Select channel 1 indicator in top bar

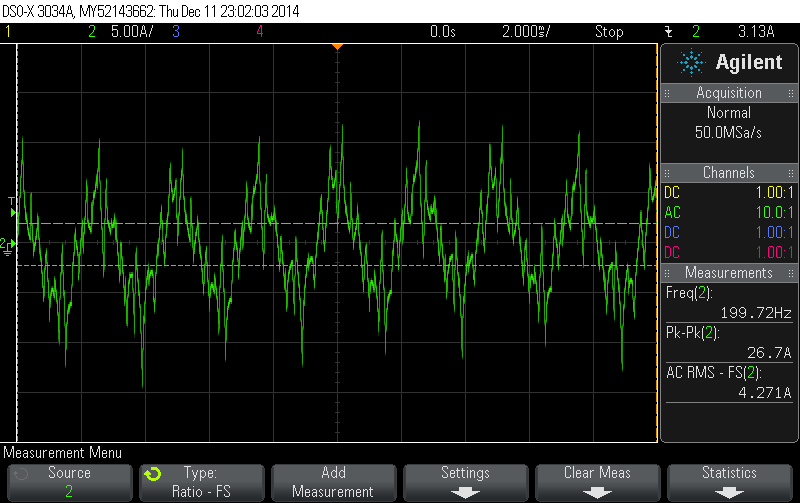[9, 32]
